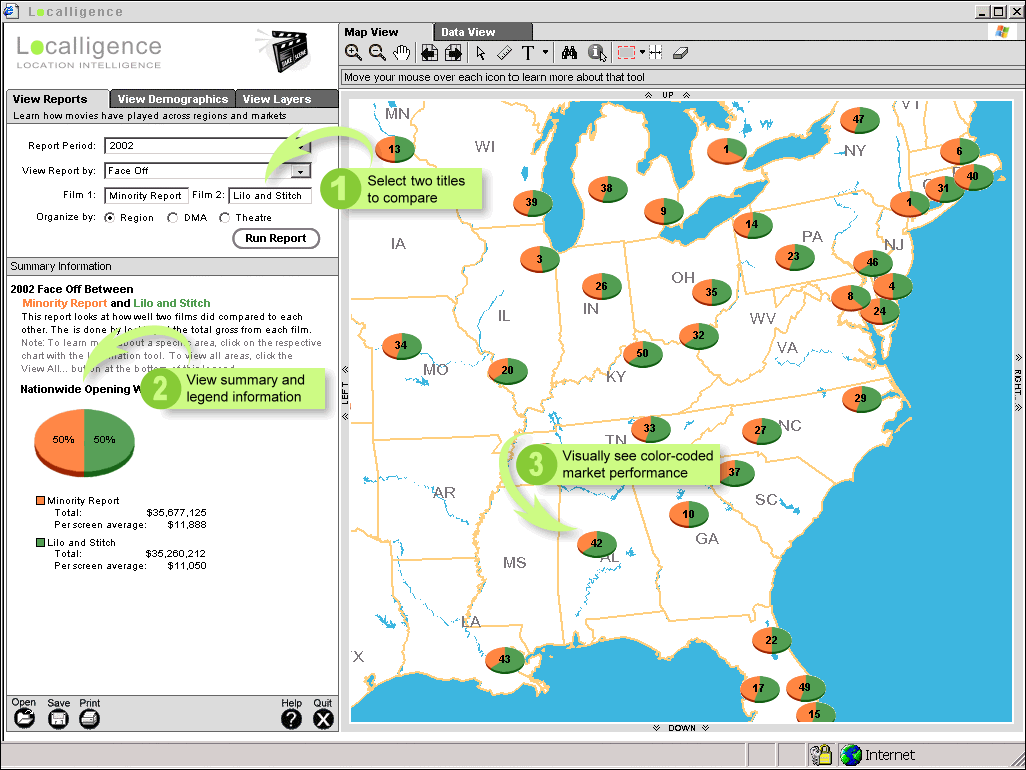The height and width of the screenshot is (770, 1026).
Task: Go to the previous map extent
Action: click(429, 53)
